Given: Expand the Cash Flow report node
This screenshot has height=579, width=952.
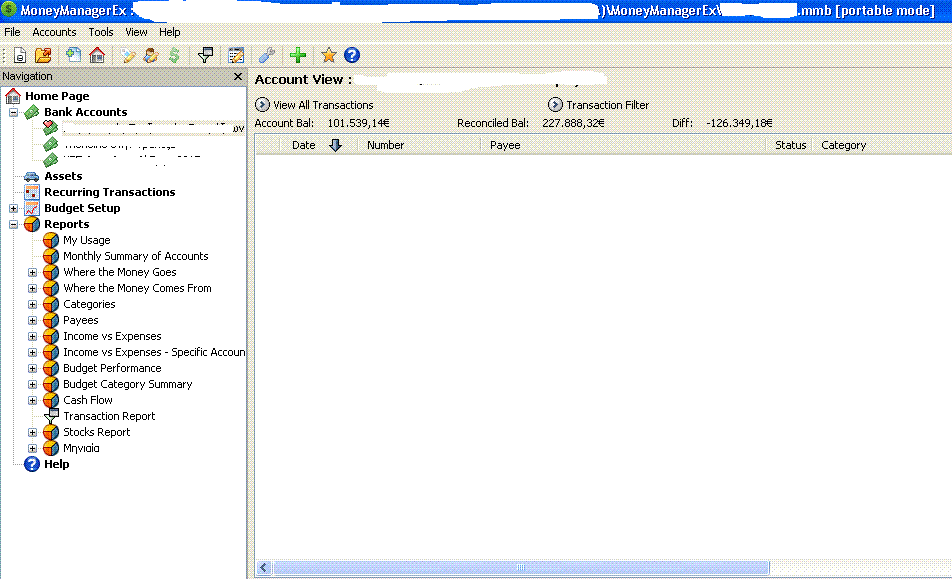Looking at the screenshot, I should [x=33, y=401].
